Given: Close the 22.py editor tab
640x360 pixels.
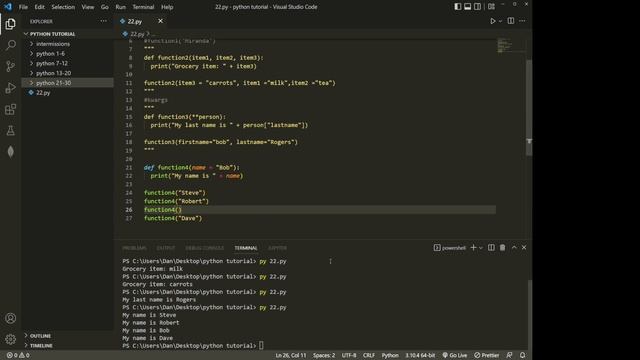Looking at the screenshot, I should click(160, 21).
